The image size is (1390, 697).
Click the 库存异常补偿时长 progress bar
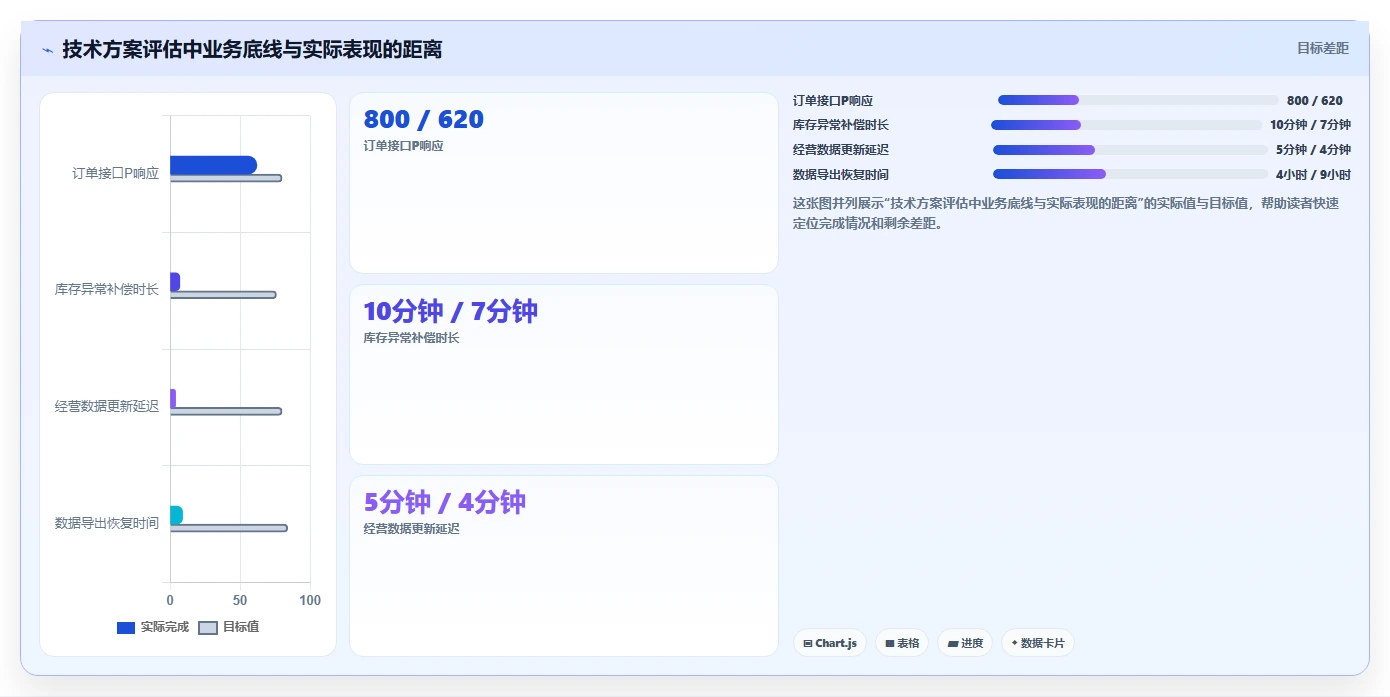(1126, 125)
